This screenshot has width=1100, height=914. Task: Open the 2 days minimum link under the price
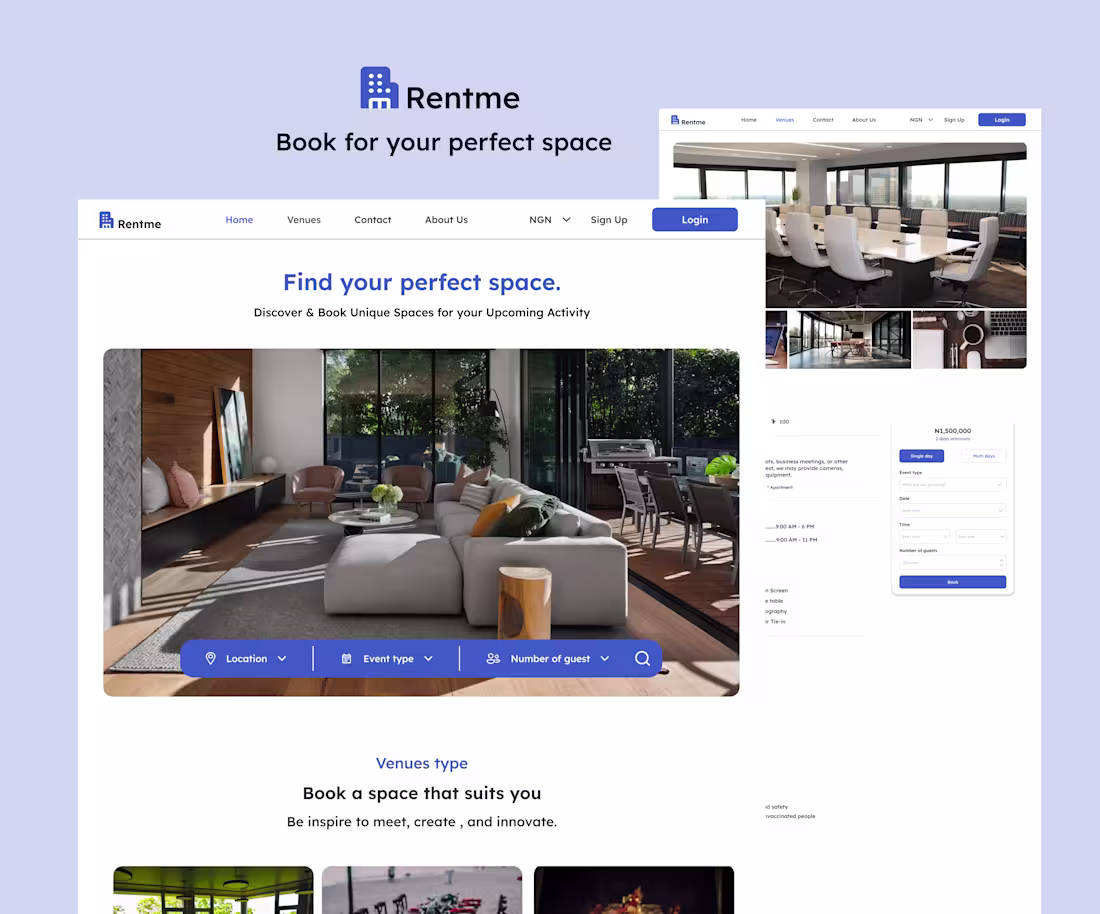952,438
